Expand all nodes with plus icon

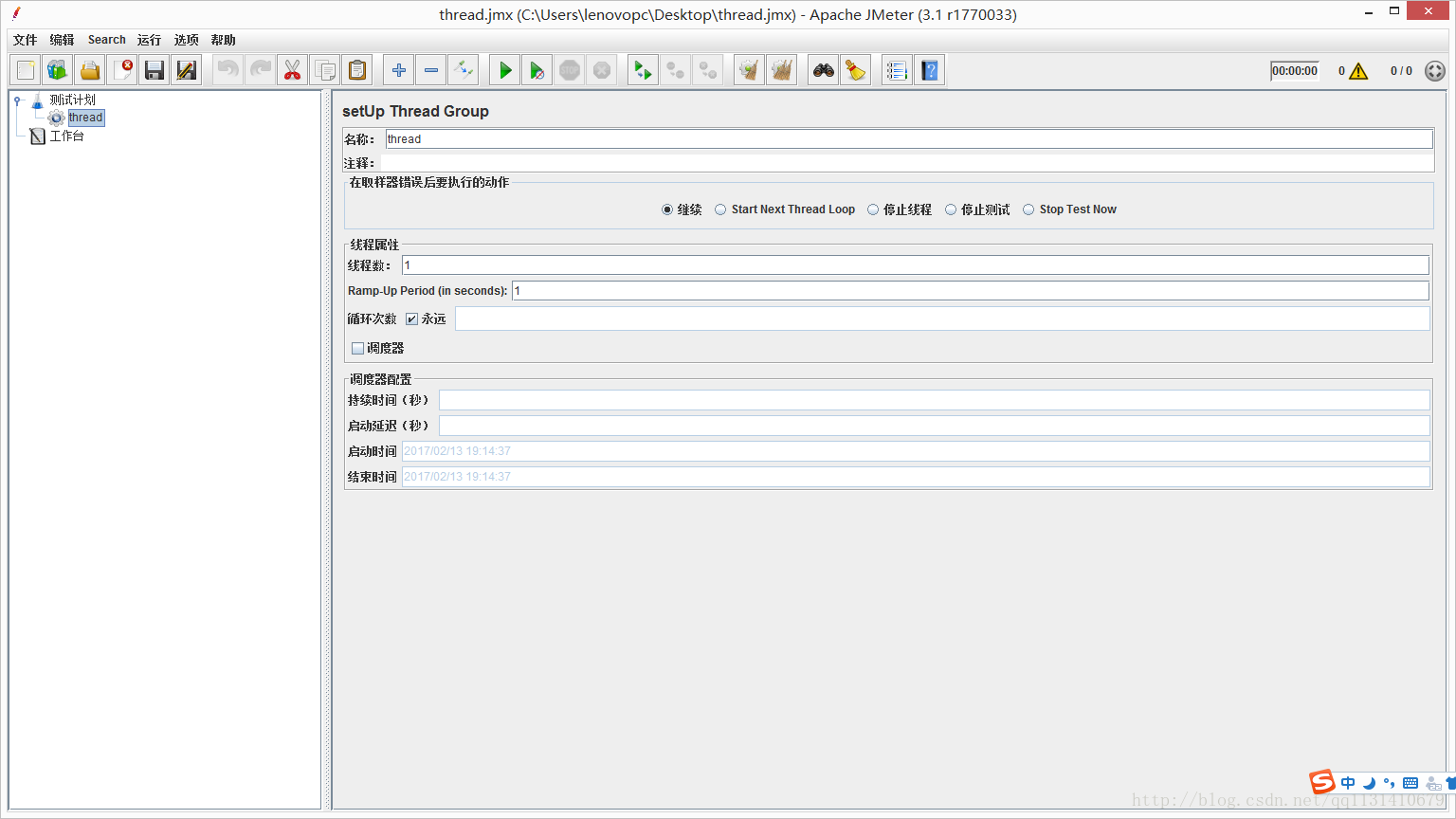pyautogui.click(x=398, y=70)
